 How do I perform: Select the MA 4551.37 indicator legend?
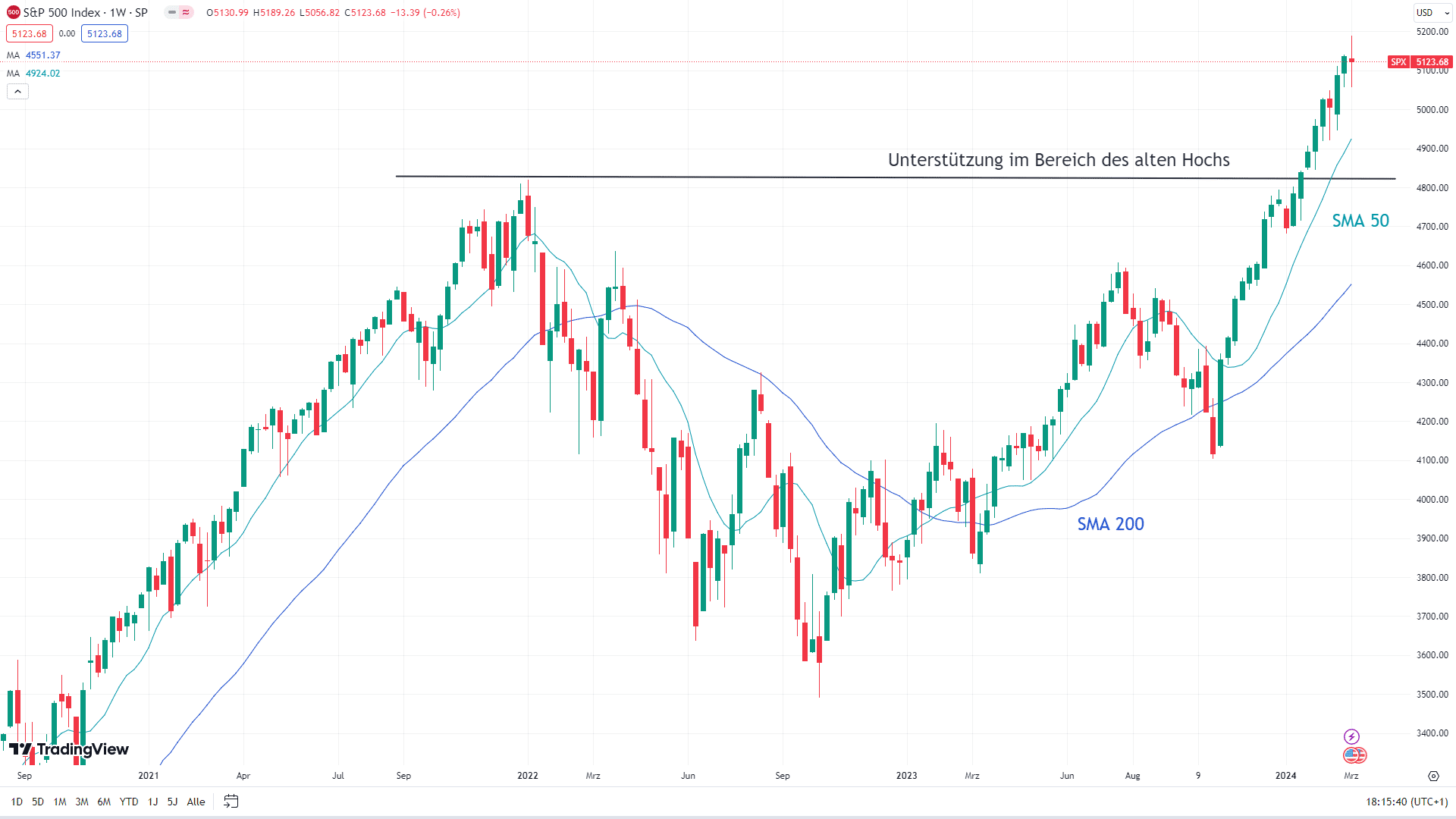[33, 55]
